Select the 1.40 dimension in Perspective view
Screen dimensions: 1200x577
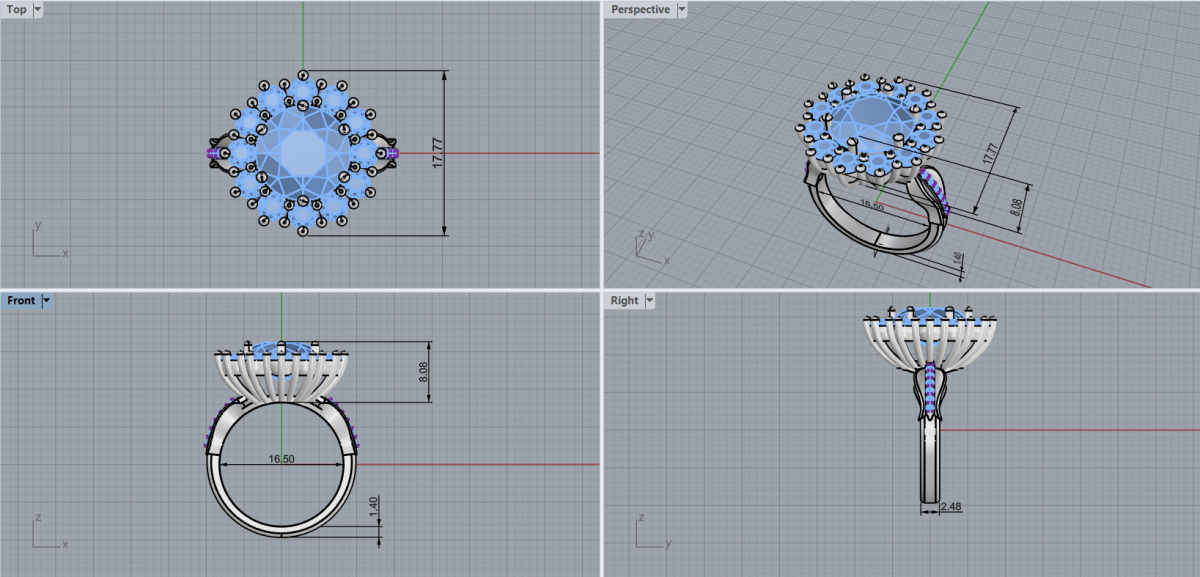[959, 258]
